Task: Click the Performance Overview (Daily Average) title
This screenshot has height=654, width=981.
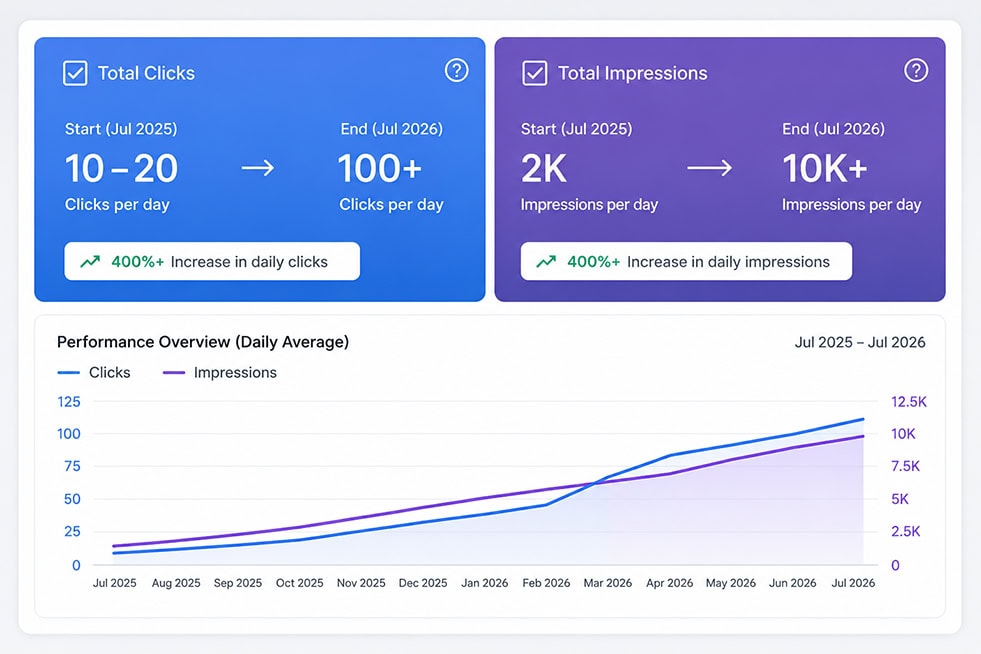Action: click(x=203, y=342)
